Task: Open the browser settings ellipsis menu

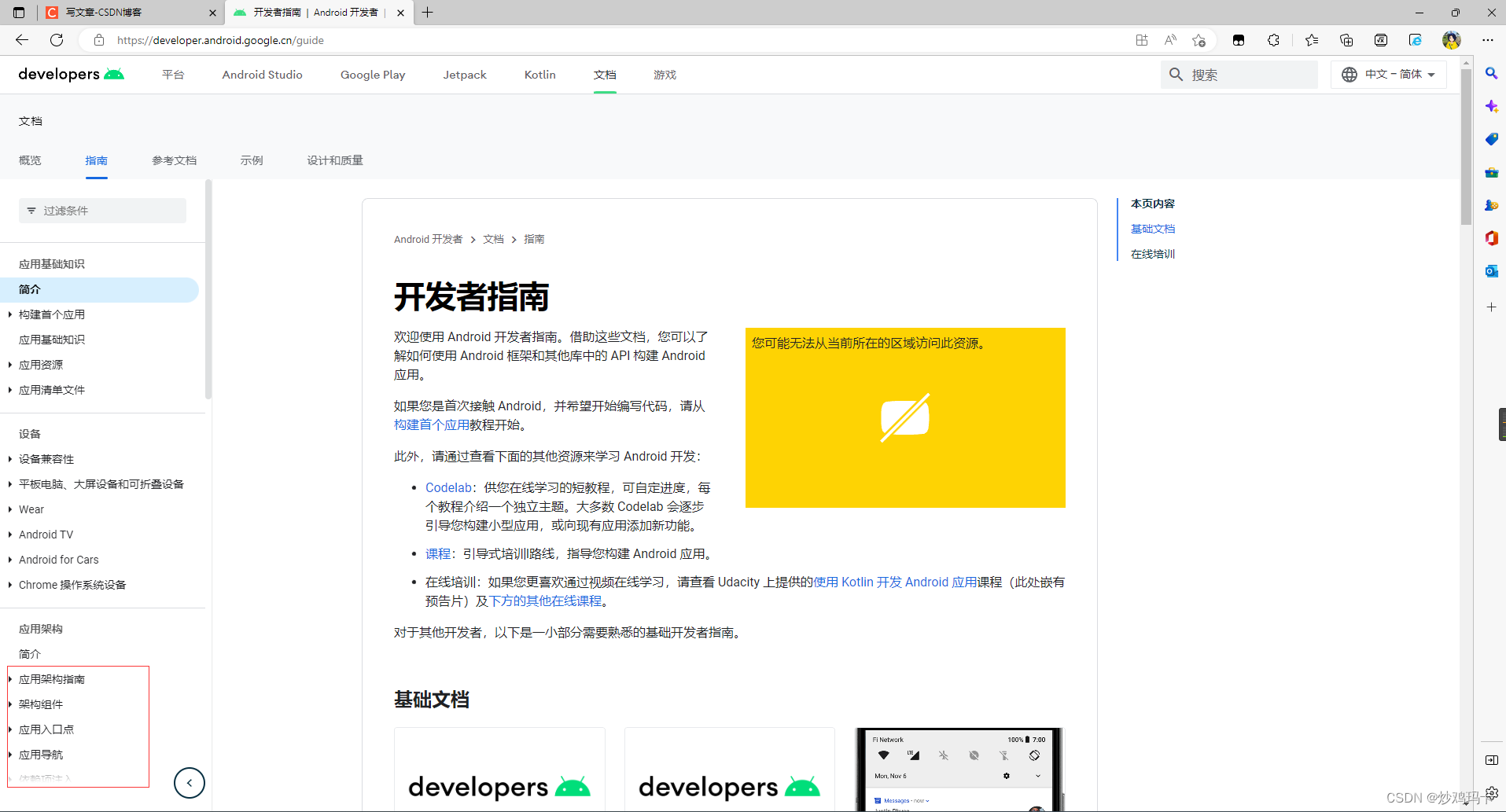Action: 1488,40
